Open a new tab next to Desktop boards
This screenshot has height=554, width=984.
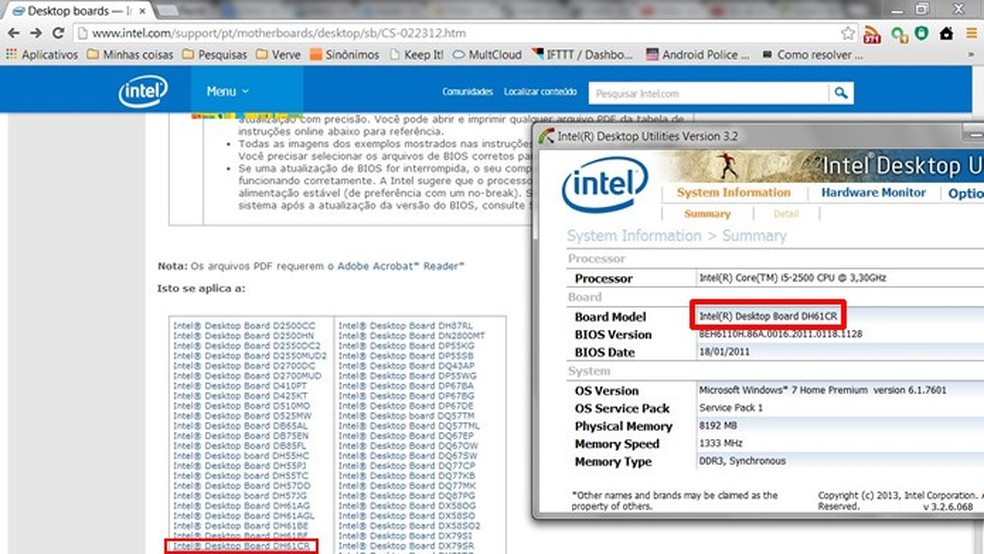[166, 11]
